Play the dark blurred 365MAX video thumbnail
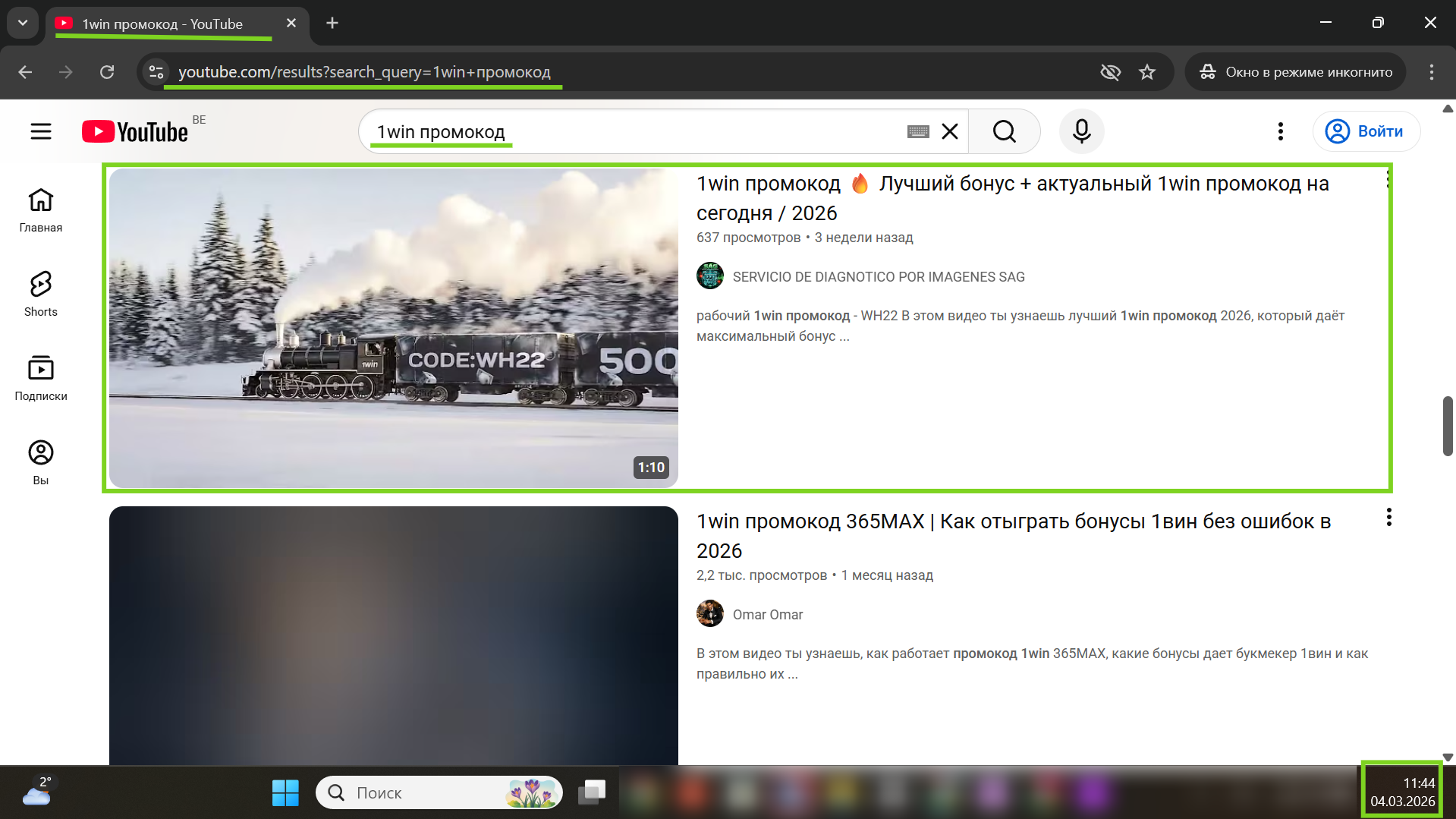The width and height of the screenshot is (1456, 819). pos(394,635)
